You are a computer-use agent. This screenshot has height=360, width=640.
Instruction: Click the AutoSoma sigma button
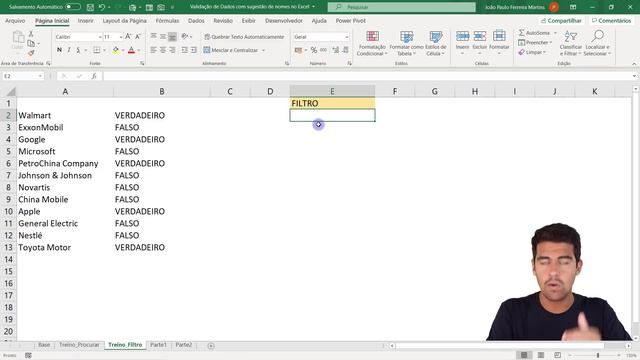(534, 33)
